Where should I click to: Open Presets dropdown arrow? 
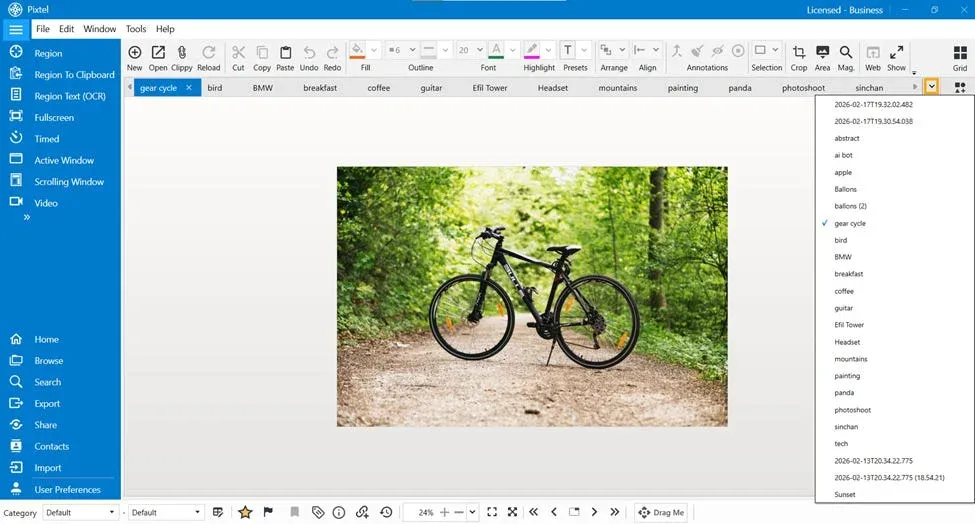[x=584, y=50]
